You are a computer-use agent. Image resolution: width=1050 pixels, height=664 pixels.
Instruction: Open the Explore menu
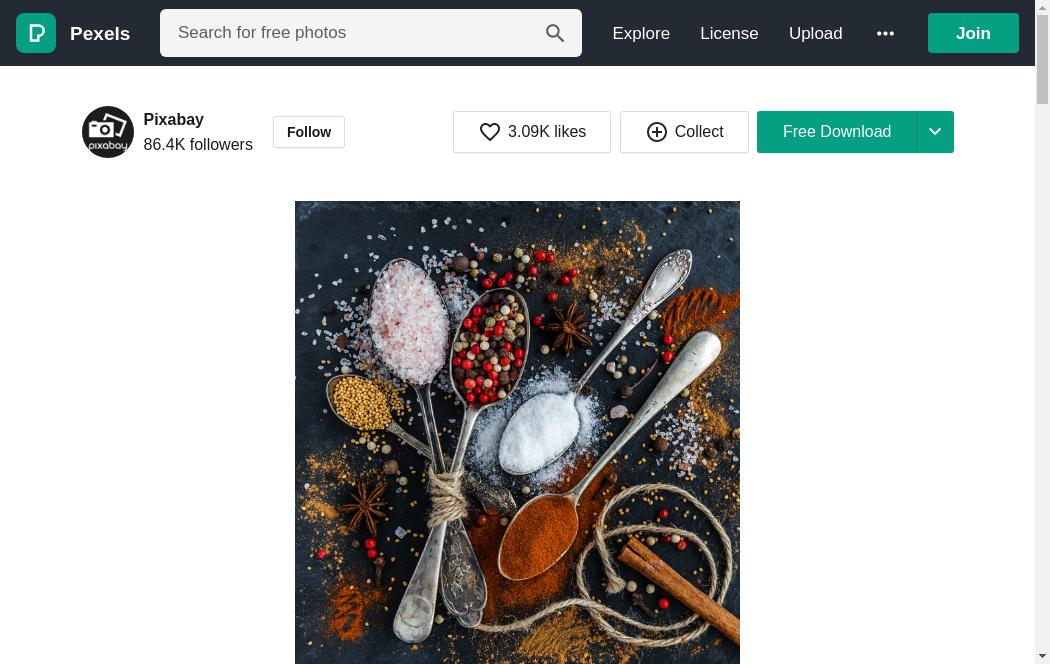point(641,33)
